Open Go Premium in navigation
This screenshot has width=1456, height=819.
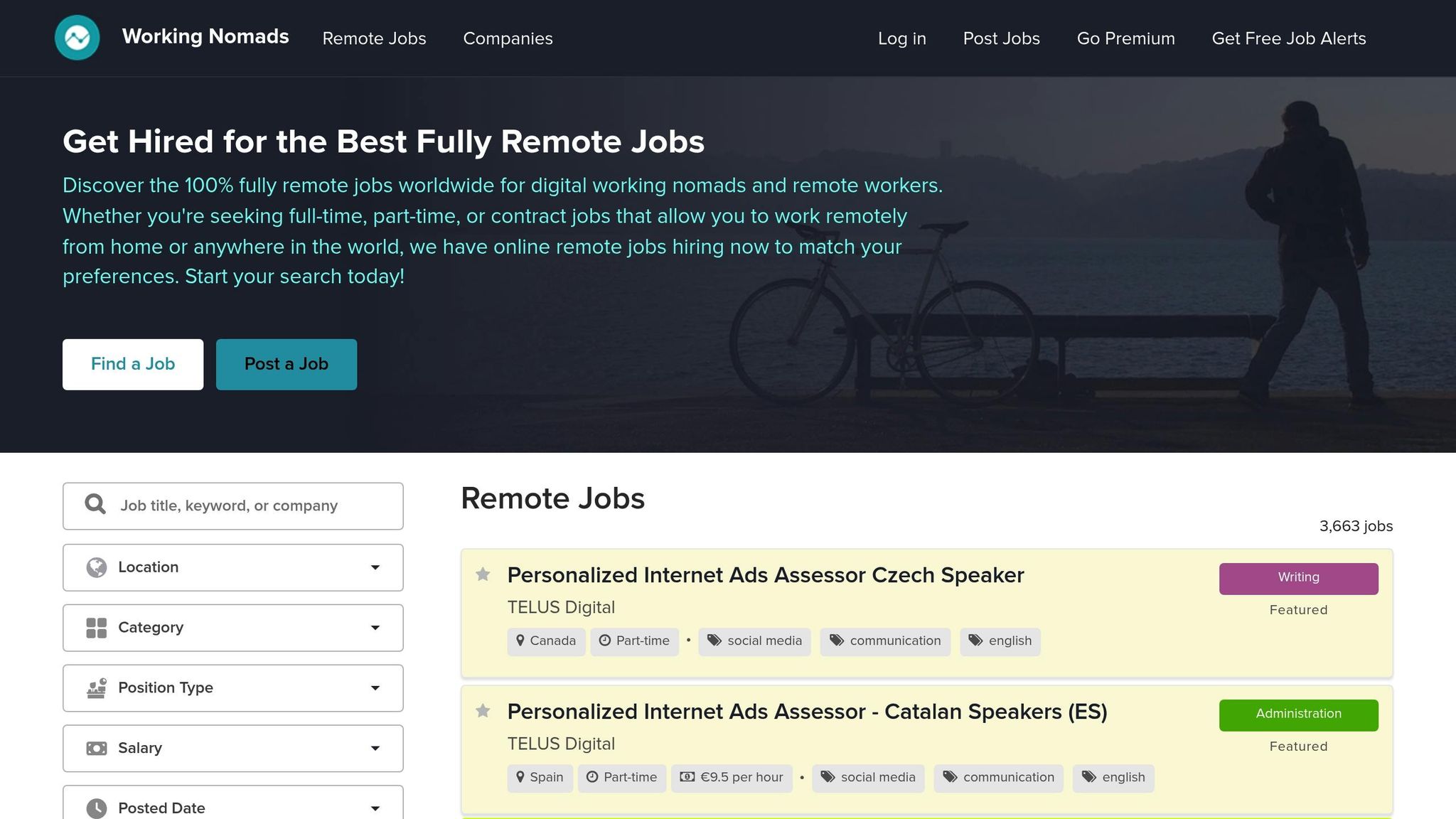click(x=1125, y=38)
